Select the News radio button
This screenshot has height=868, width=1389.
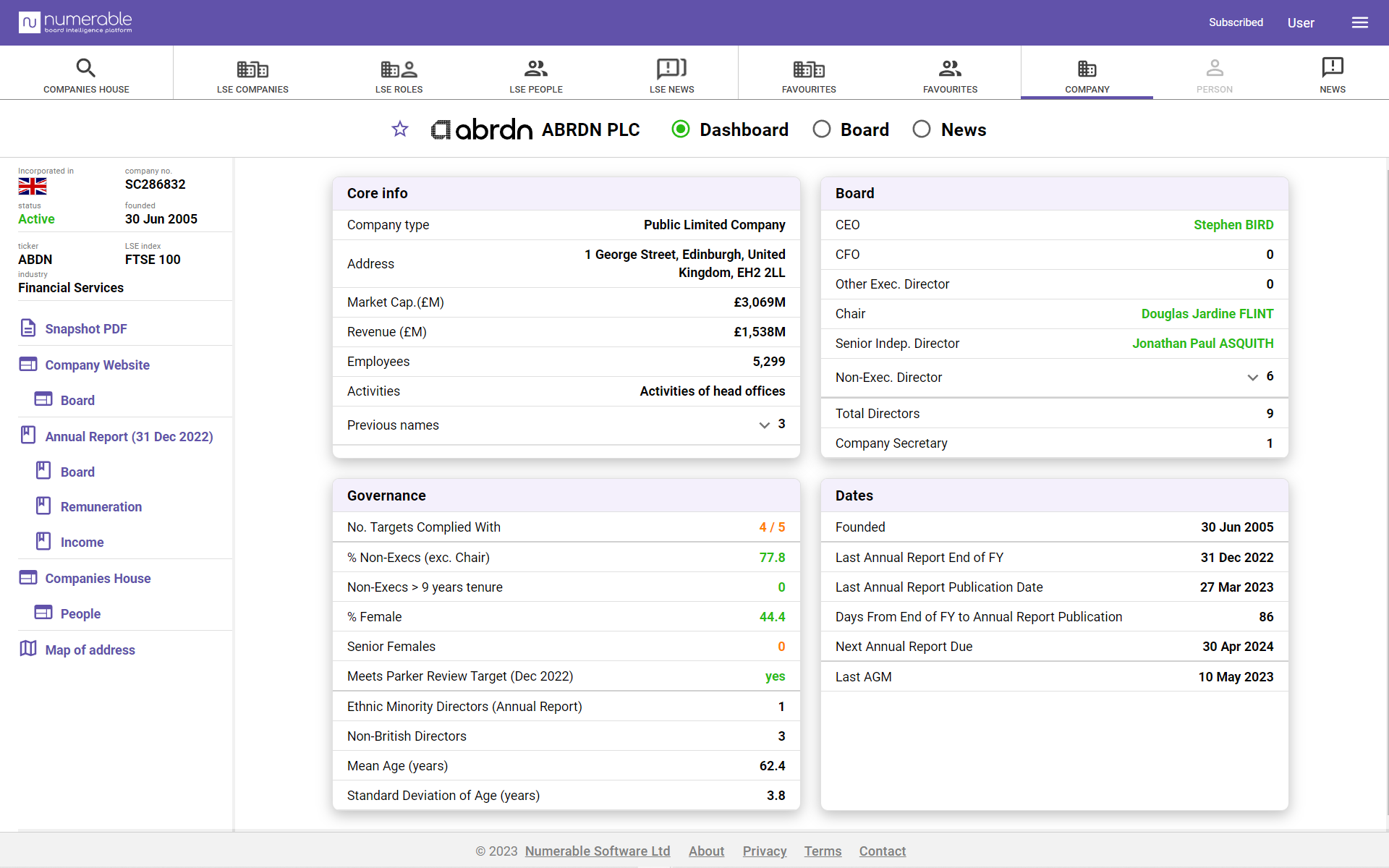922,129
